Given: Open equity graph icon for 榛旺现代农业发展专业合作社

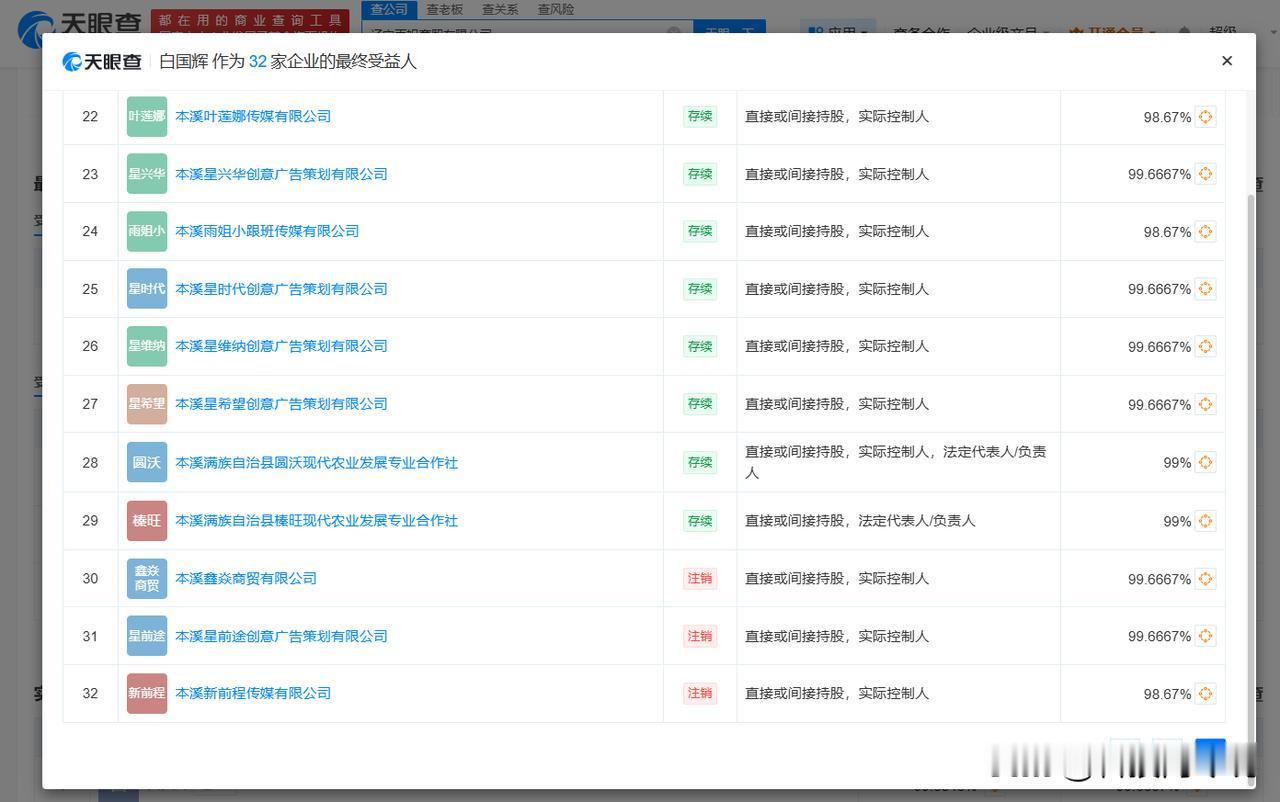Looking at the screenshot, I should click(1205, 521).
